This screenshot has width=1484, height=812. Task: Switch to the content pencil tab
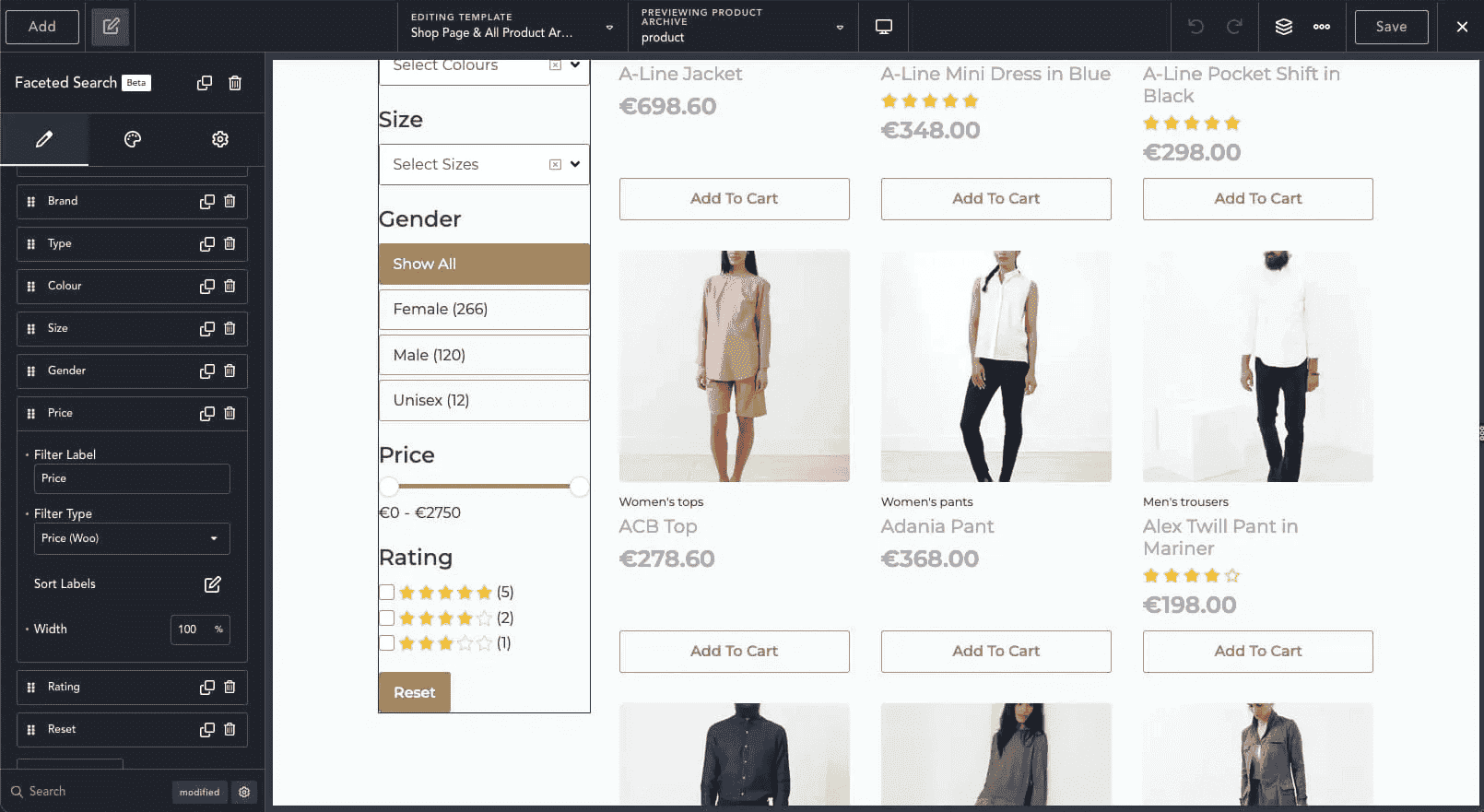pos(44,139)
